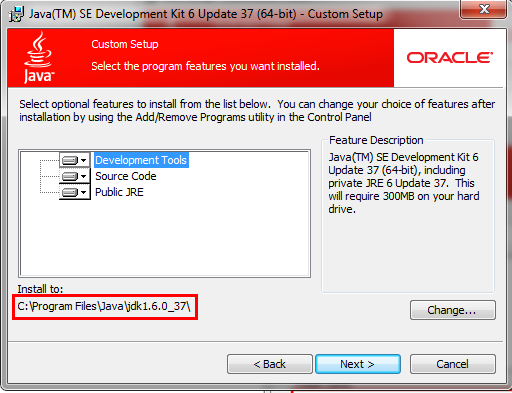
Task: Click the feature description text about 300MB
Action: tap(404, 183)
